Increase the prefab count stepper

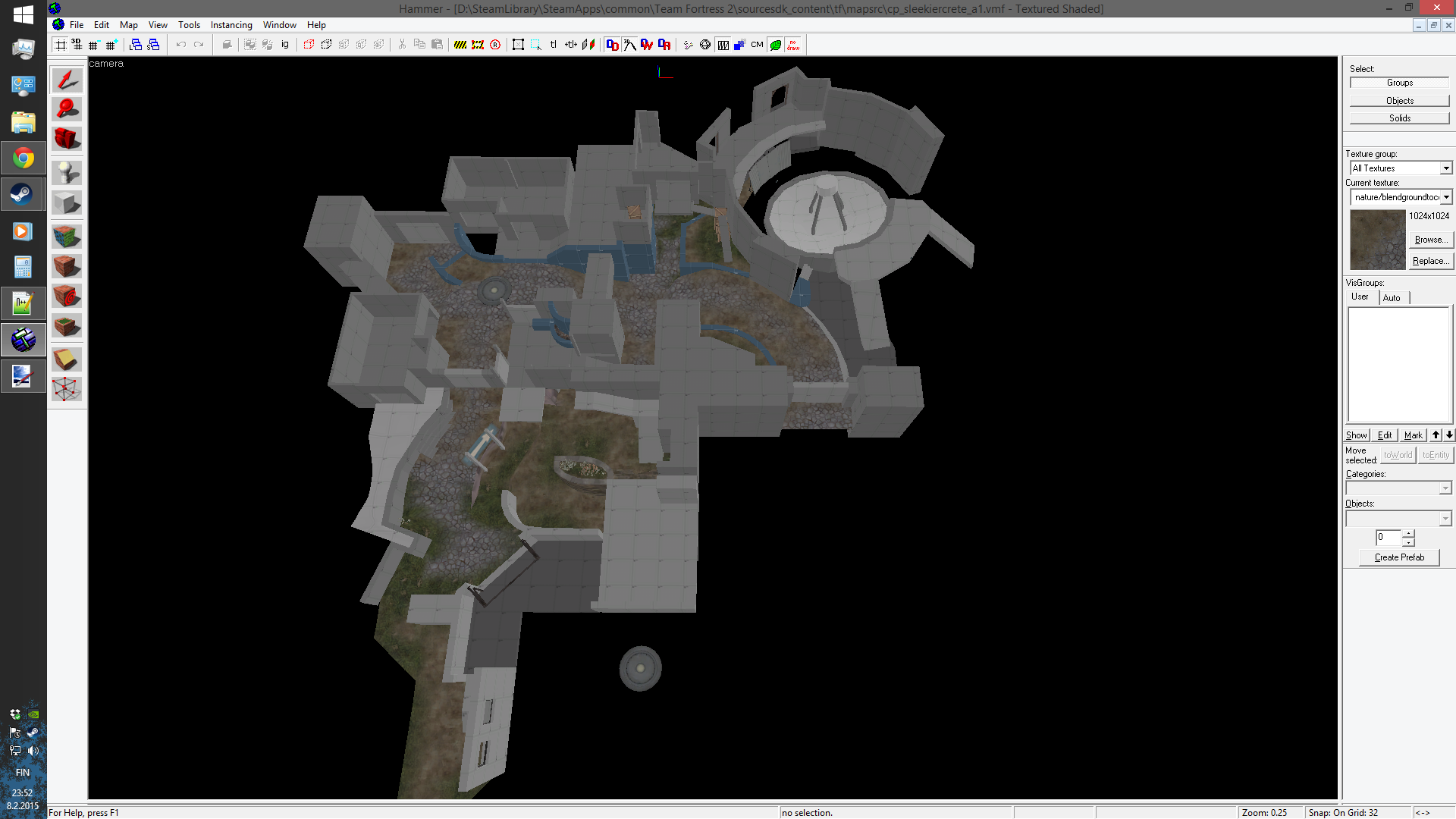pos(1408,534)
